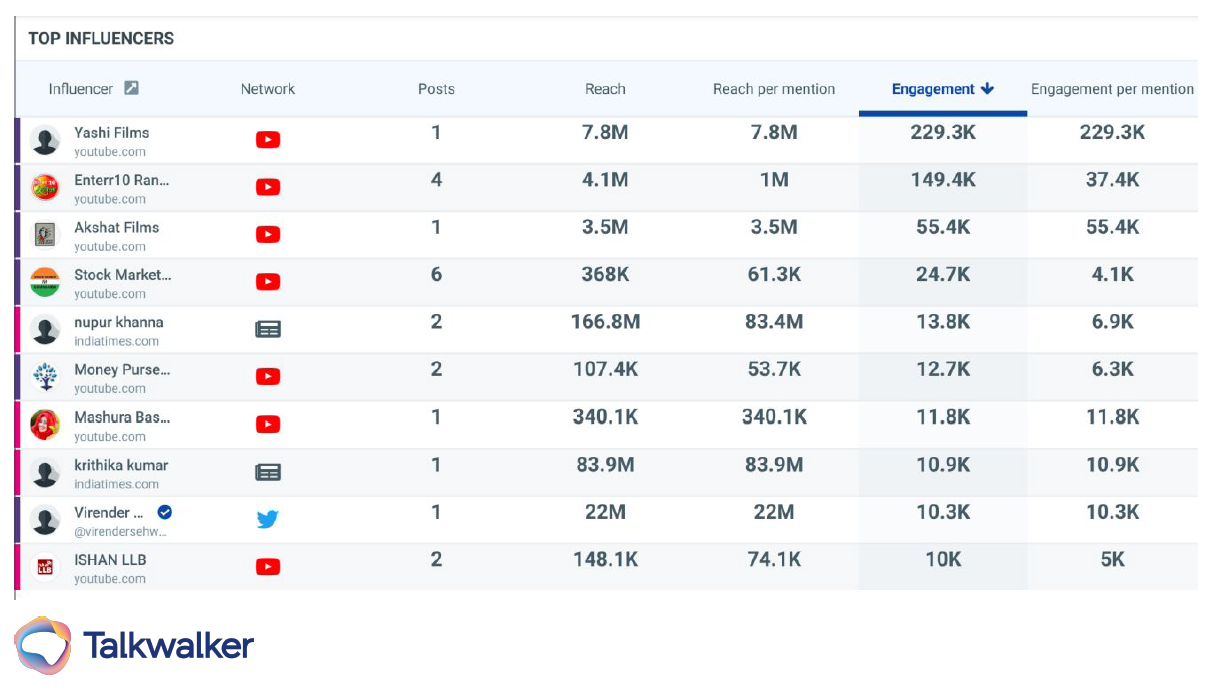
Task: Open the Yashi Films avatar
Action: coord(45,141)
